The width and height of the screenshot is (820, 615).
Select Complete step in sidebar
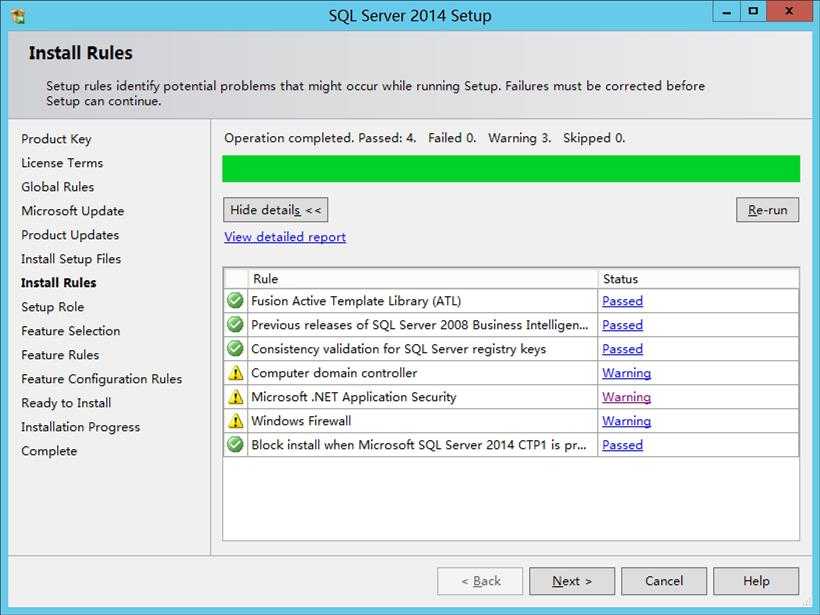pos(49,451)
